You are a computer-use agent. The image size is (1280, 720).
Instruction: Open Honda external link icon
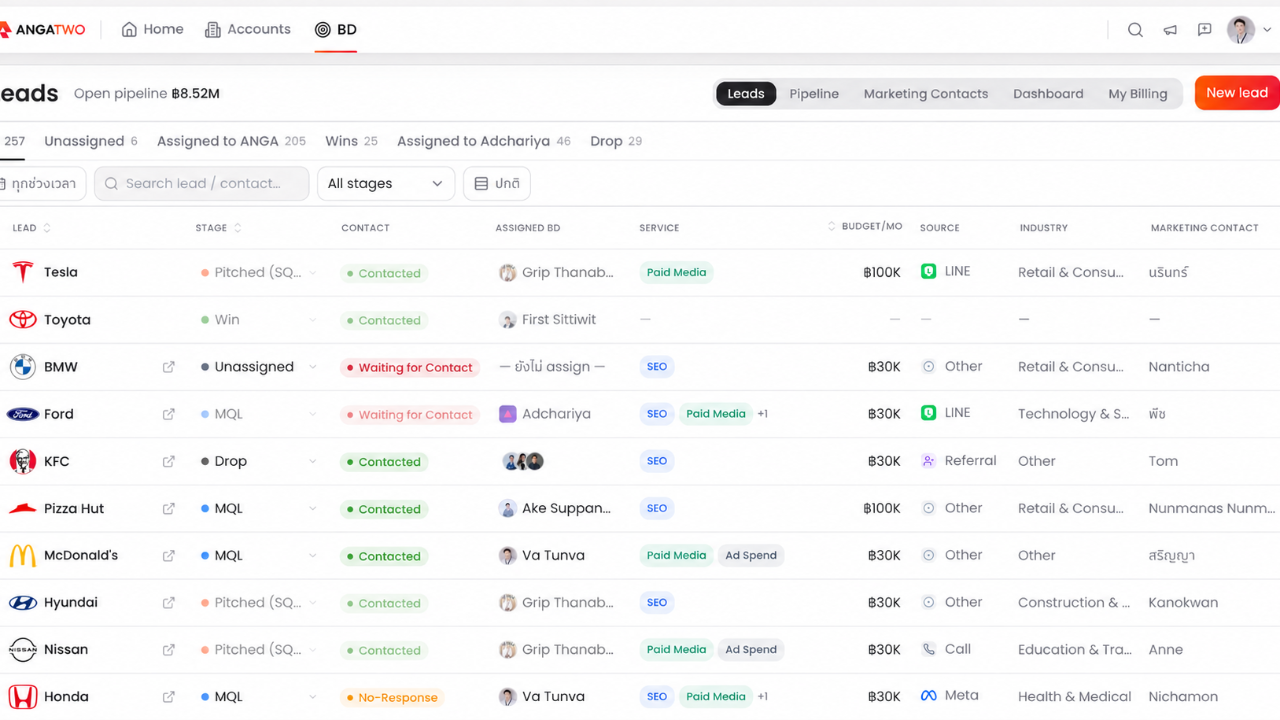pyautogui.click(x=169, y=697)
